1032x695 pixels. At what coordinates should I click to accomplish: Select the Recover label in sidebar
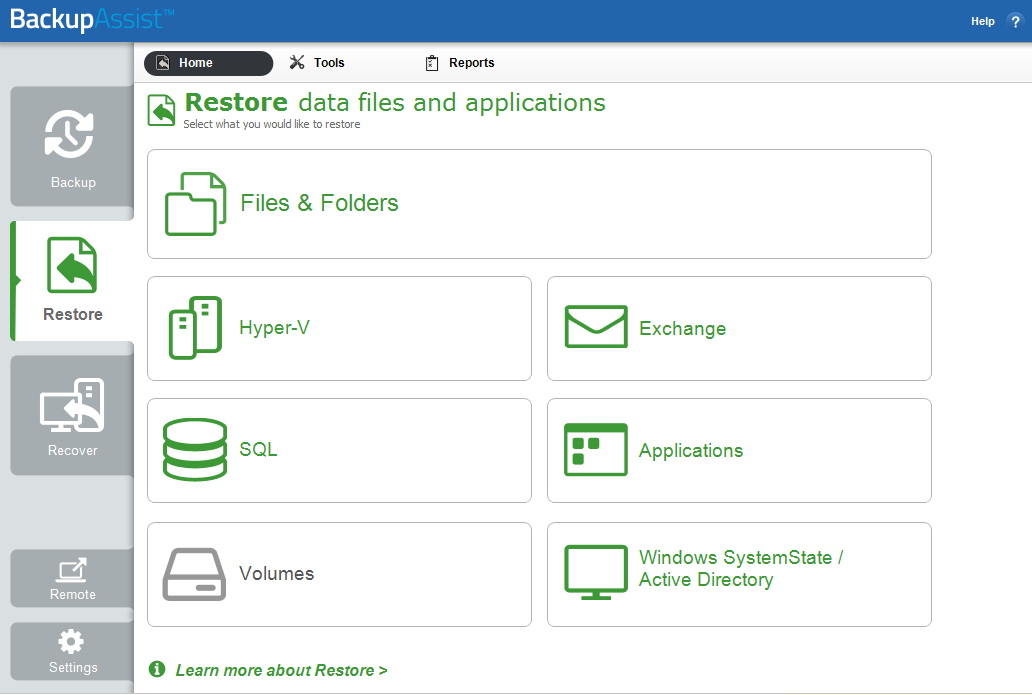pos(72,451)
